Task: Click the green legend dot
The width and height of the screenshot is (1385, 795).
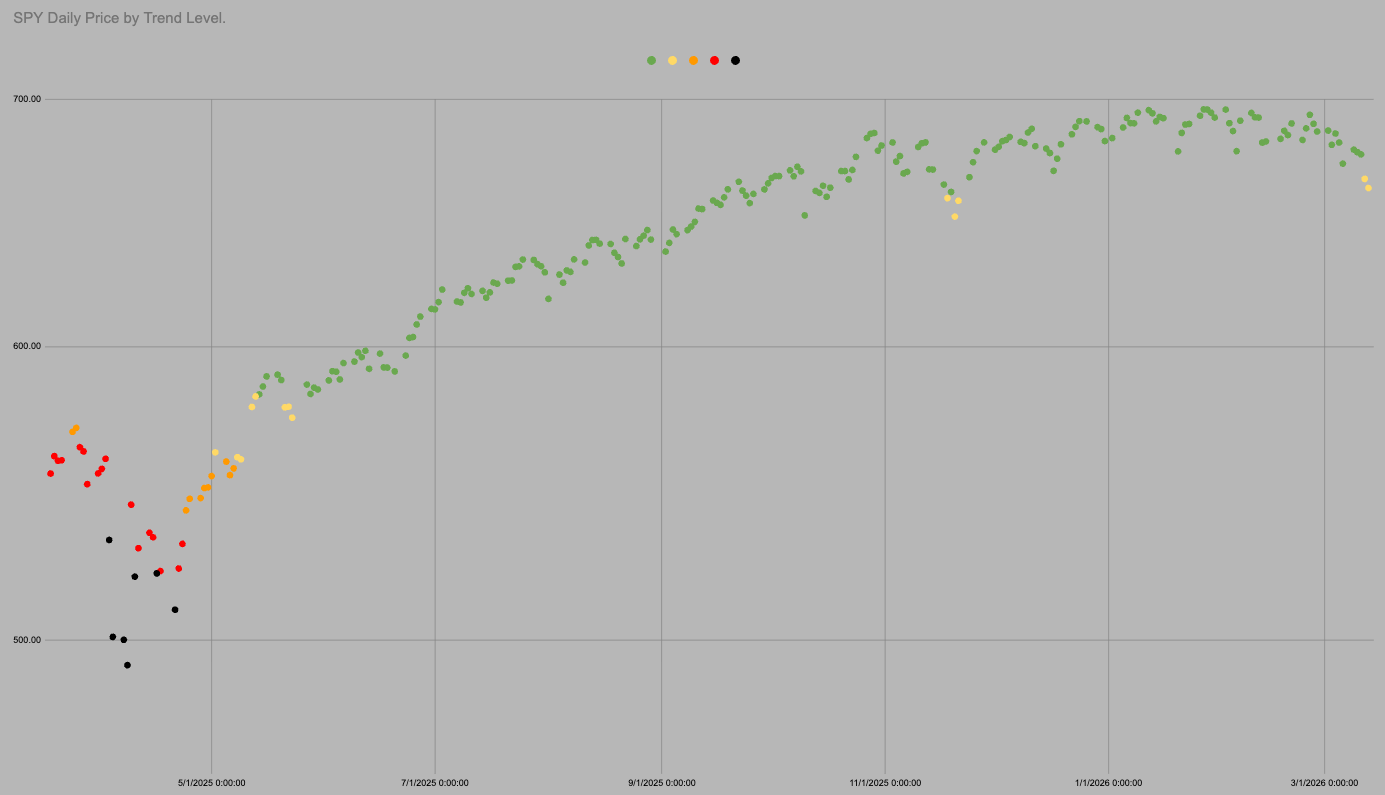Action: click(x=651, y=60)
